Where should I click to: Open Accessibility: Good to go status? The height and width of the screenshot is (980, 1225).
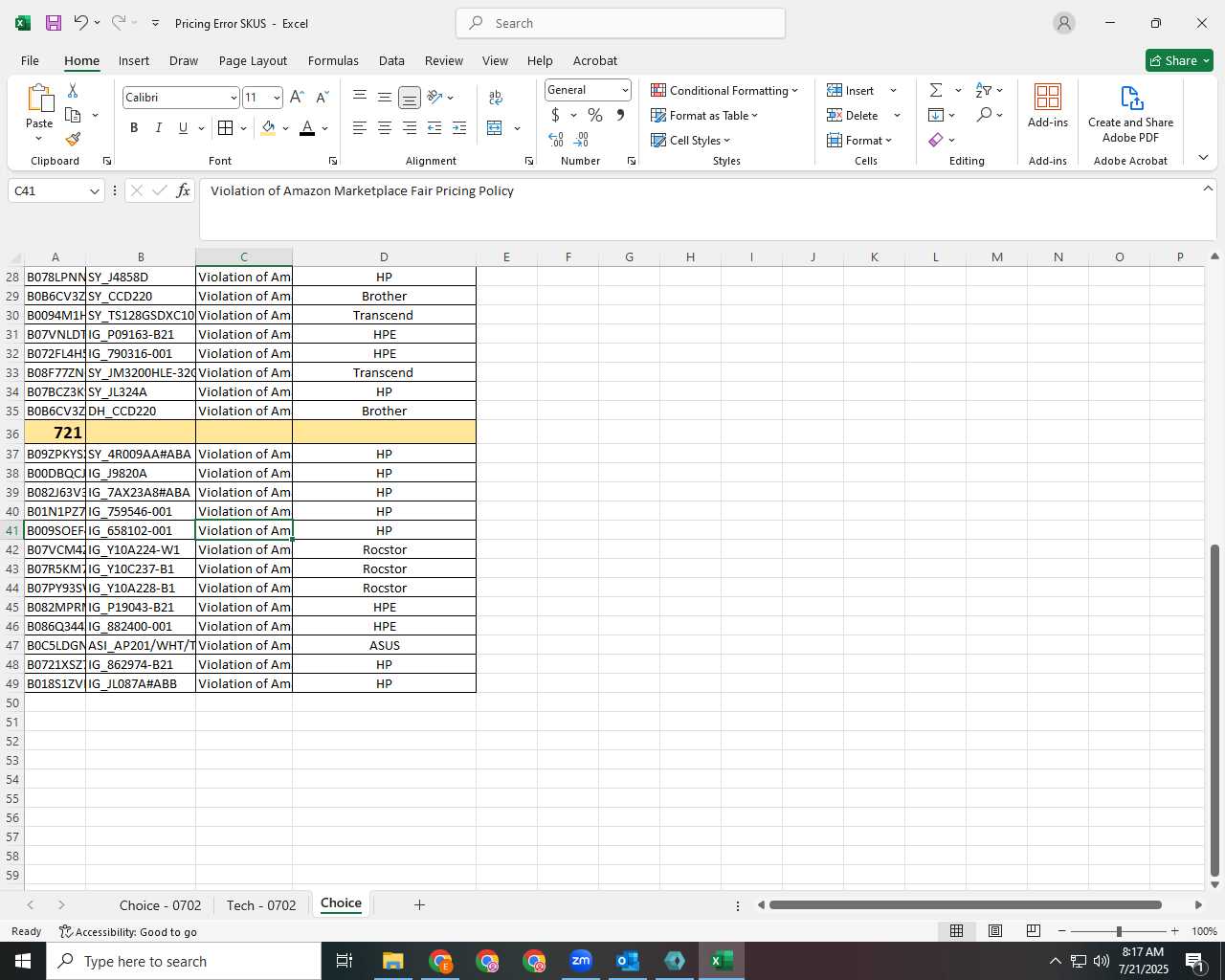click(128, 931)
